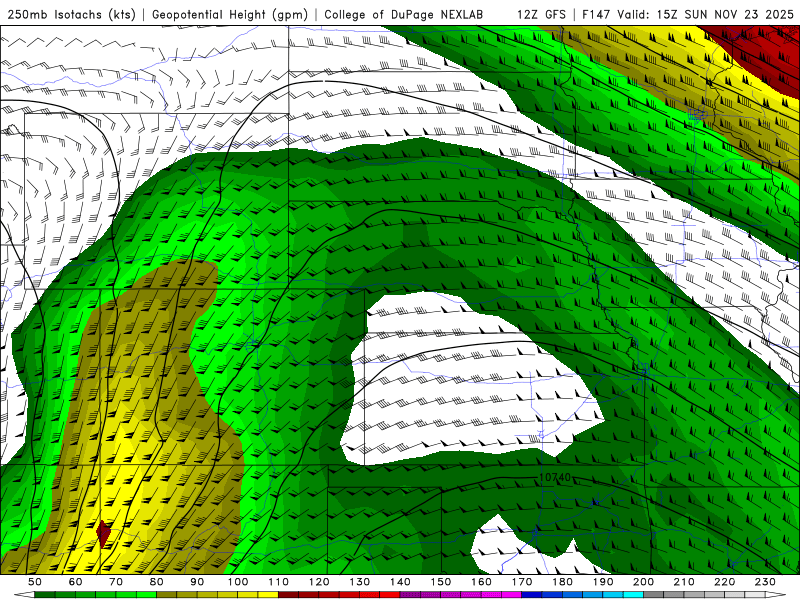Click the "140" label on the color scale

(401, 582)
